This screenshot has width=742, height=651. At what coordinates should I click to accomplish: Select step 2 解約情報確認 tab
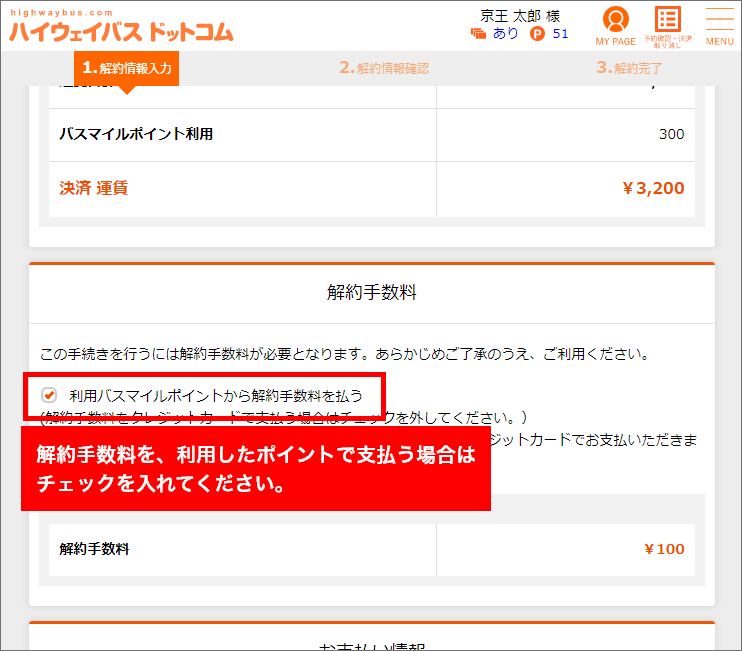click(384, 68)
